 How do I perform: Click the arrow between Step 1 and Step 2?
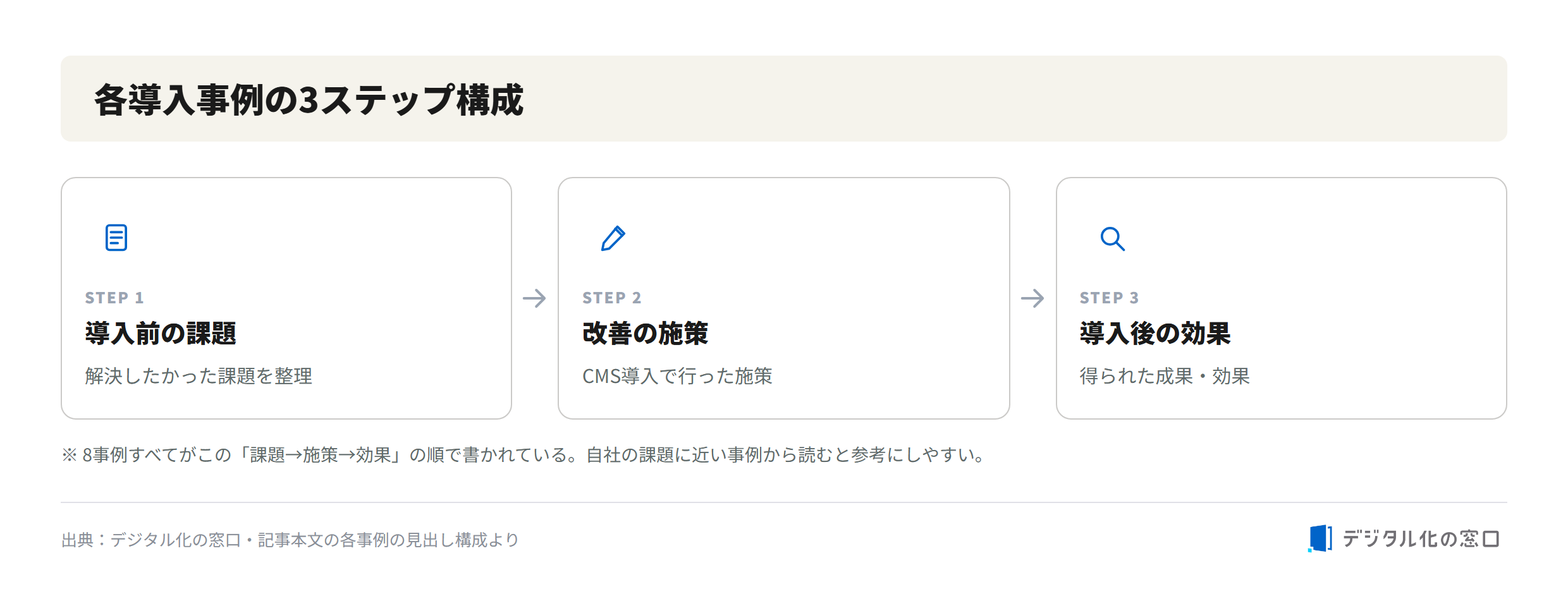tap(534, 298)
